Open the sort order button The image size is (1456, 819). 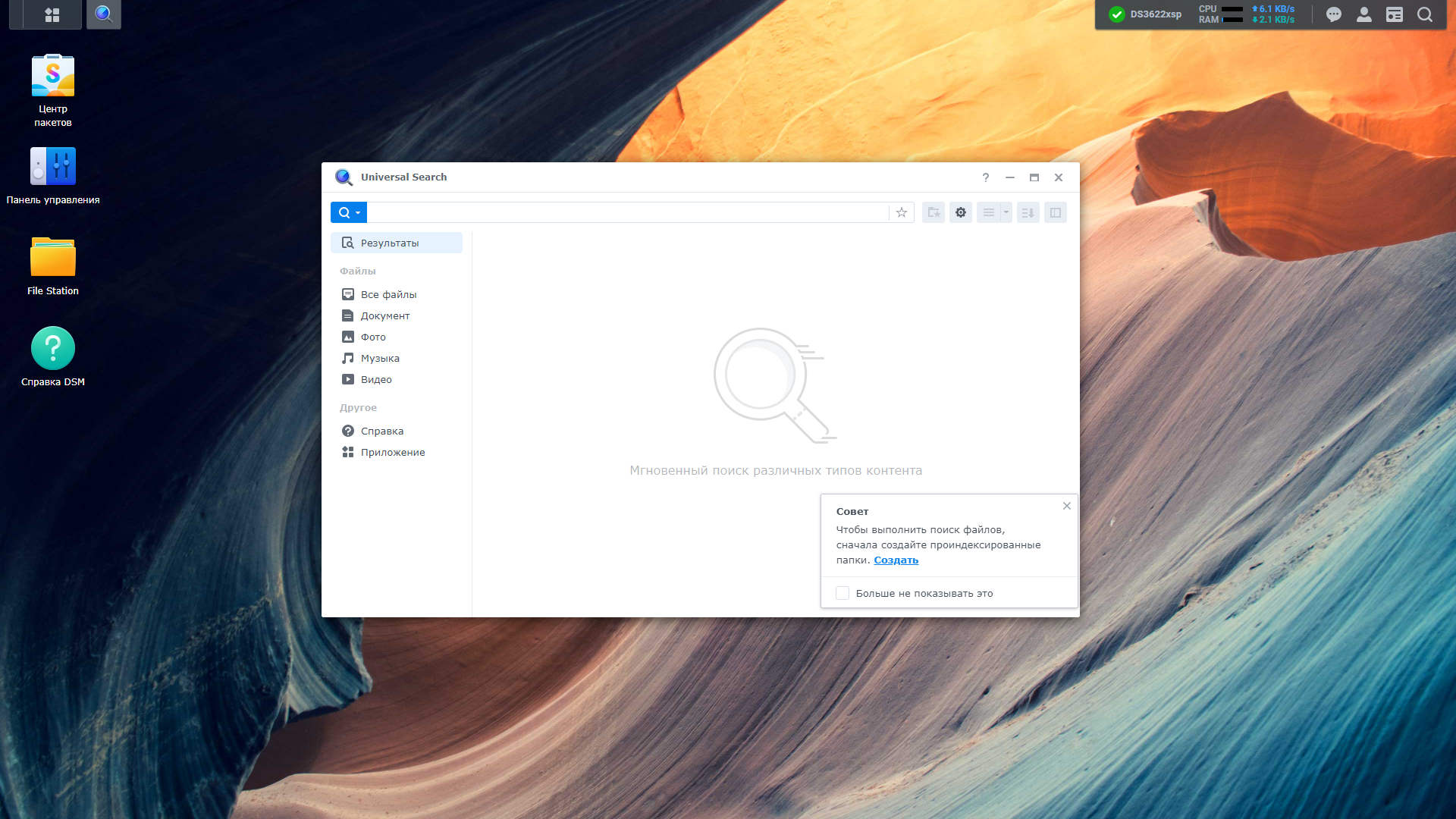point(1028,212)
